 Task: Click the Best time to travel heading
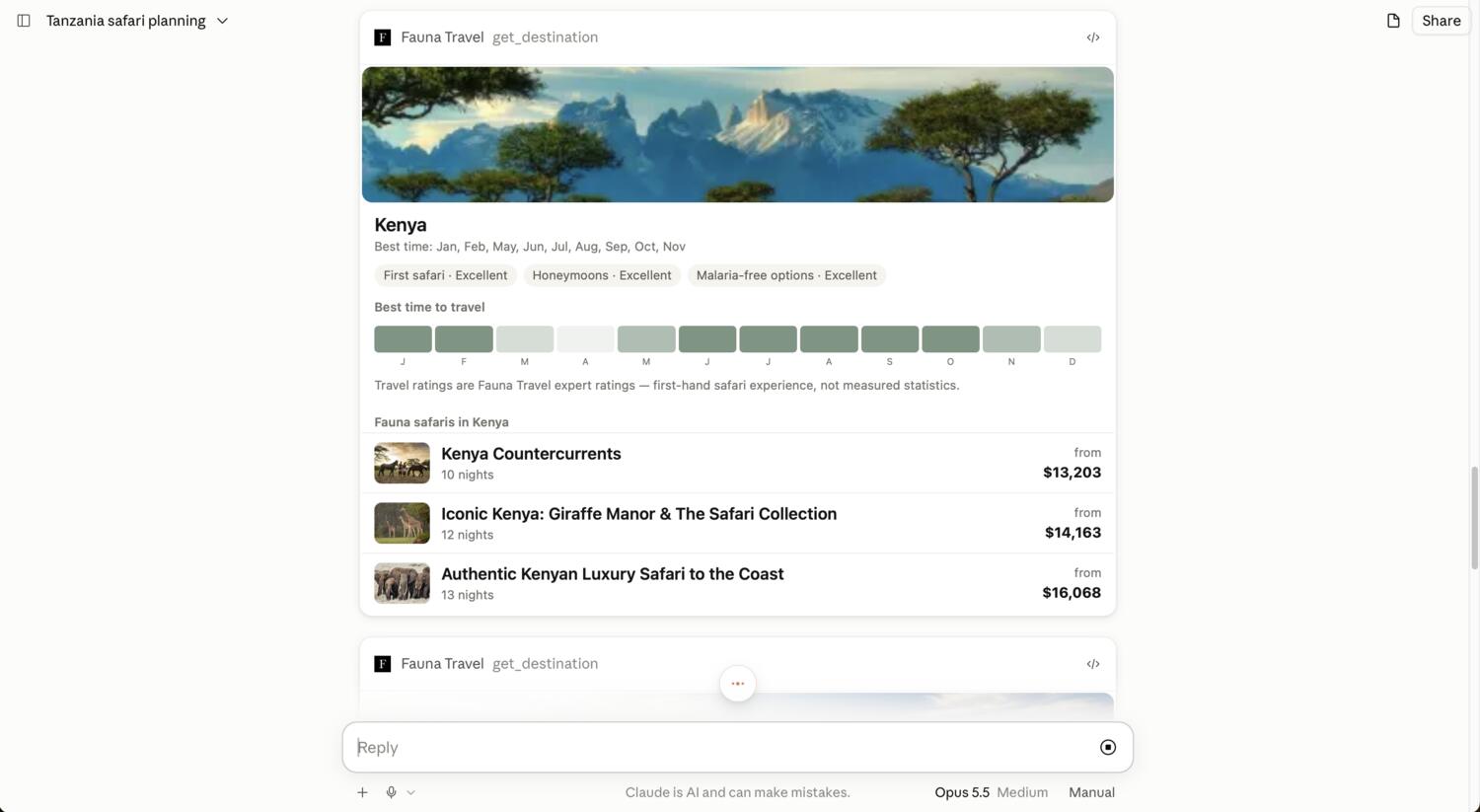(429, 307)
